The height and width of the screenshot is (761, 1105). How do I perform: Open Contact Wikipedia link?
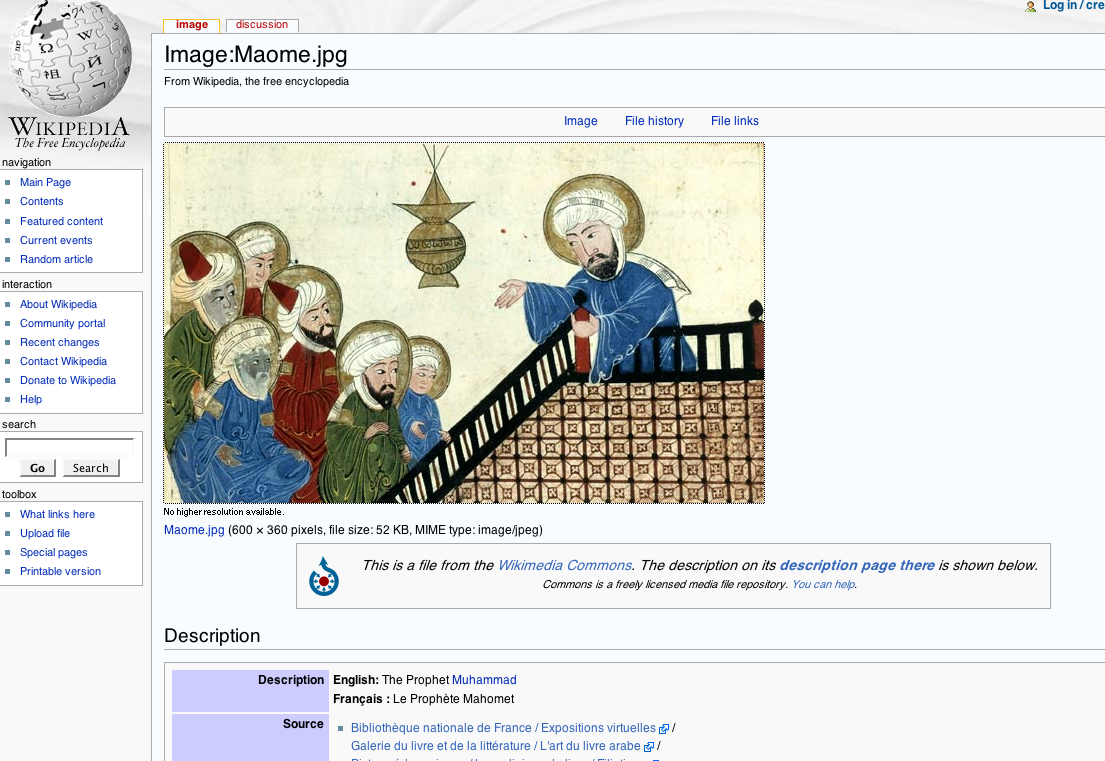63,361
